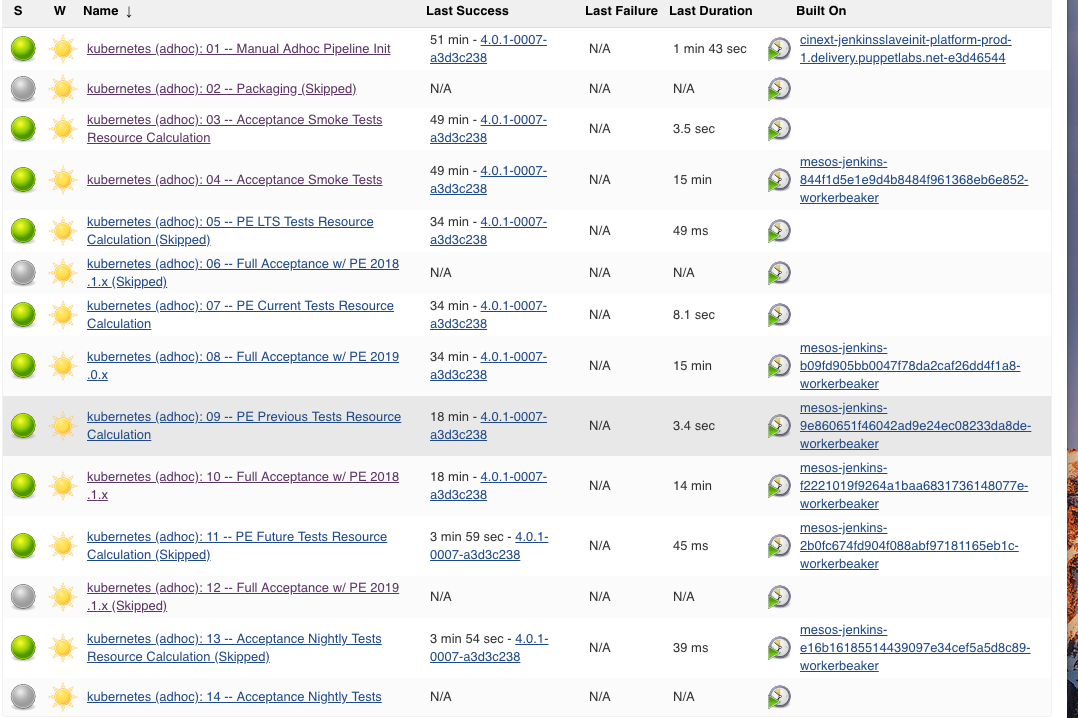Click '45 ms' duration of job 11
This screenshot has width=1078, height=718.
(x=690, y=545)
